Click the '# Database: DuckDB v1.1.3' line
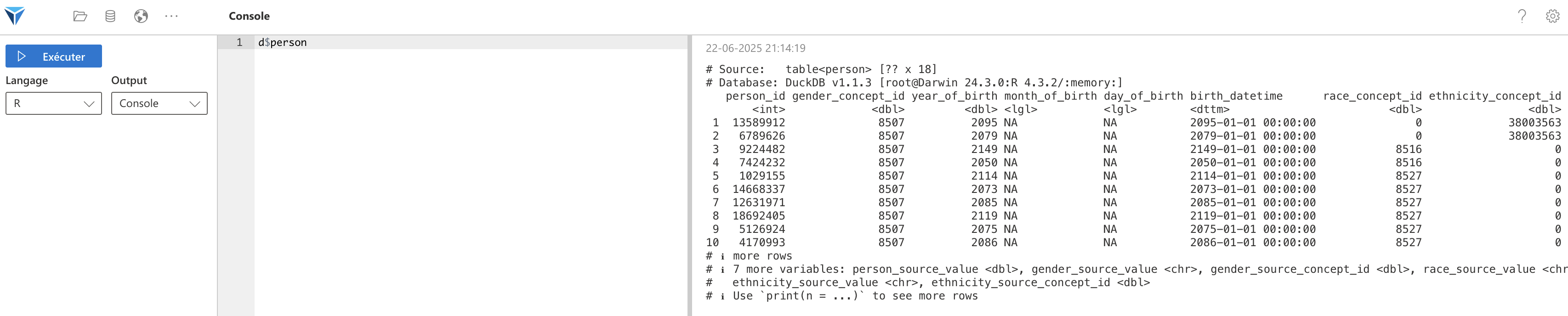 (x=914, y=83)
